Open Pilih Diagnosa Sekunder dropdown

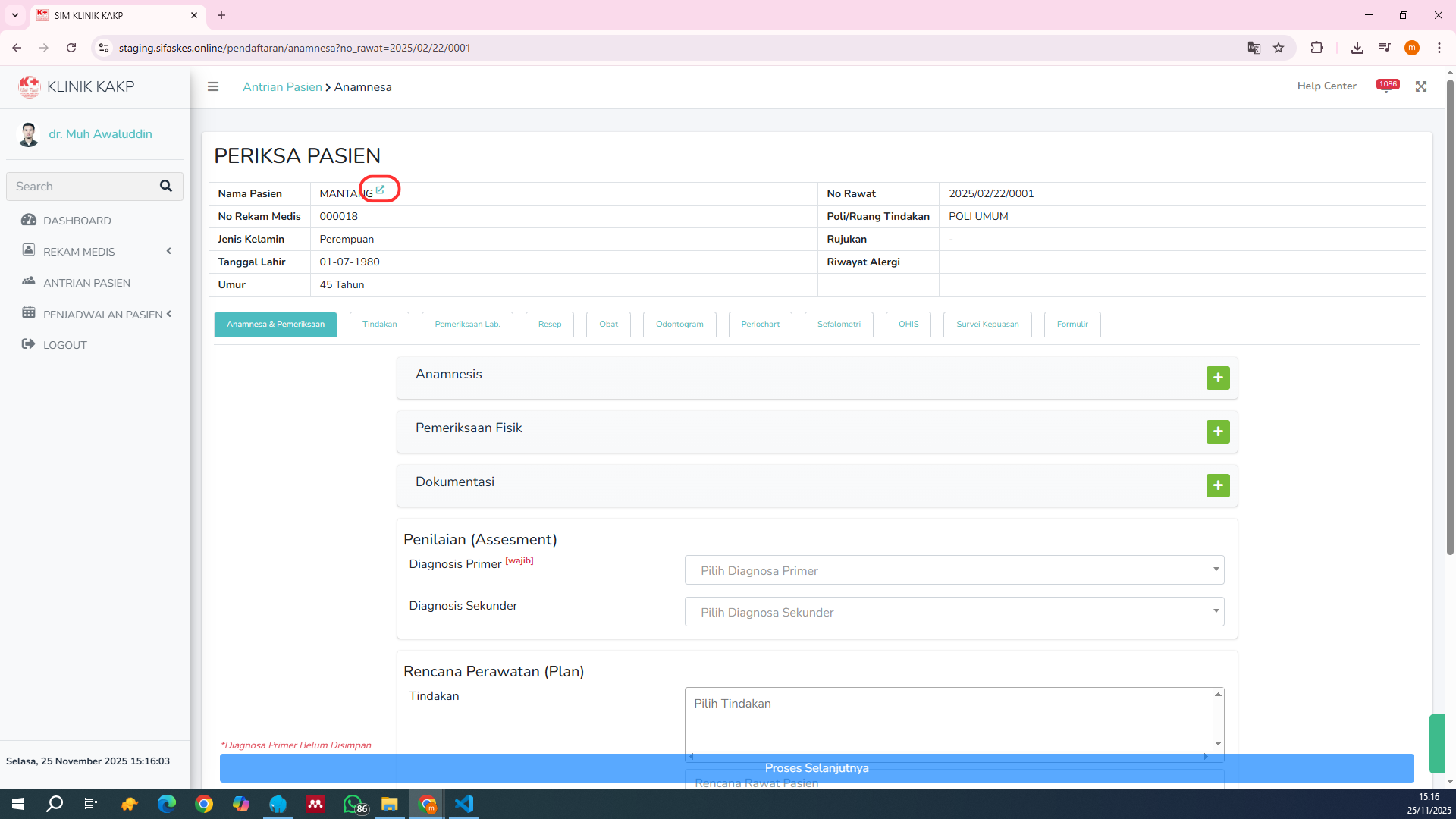click(x=954, y=612)
